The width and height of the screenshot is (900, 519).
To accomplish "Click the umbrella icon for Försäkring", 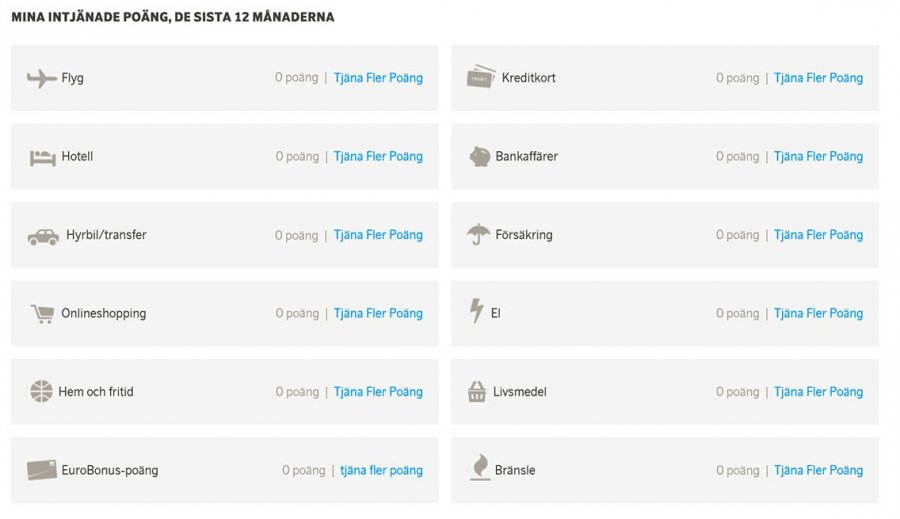I will click(x=479, y=235).
